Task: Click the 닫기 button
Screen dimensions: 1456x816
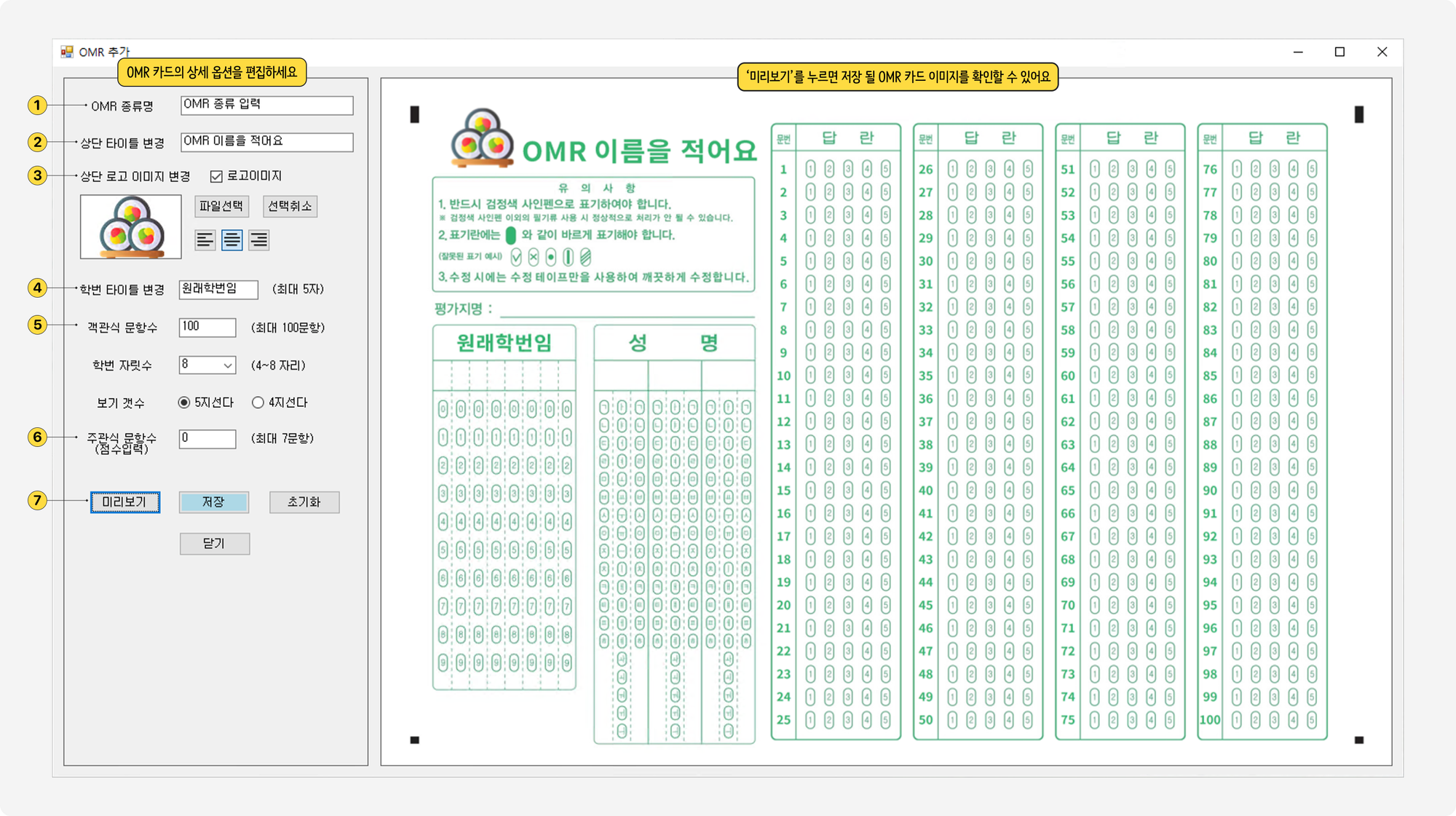Action: click(215, 544)
